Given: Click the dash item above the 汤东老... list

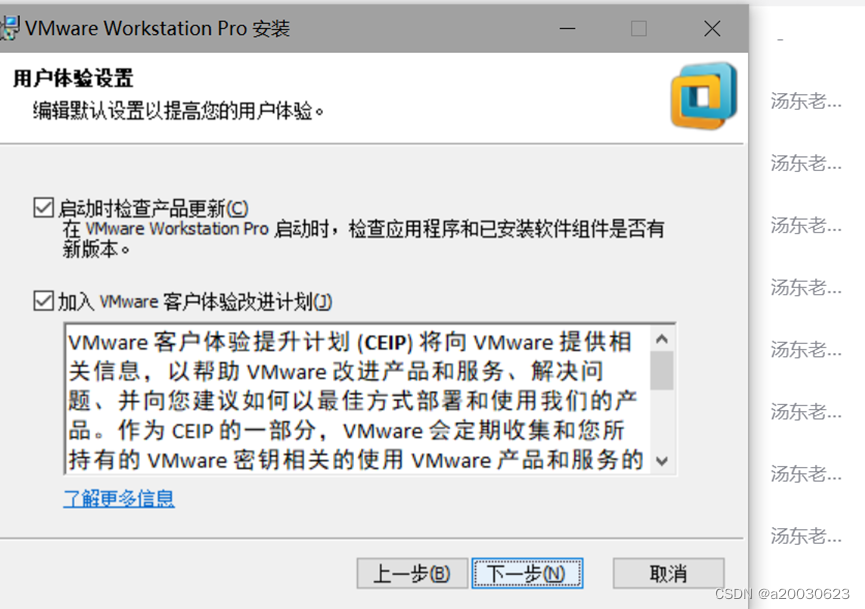Looking at the screenshot, I should [x=780, y=40].
